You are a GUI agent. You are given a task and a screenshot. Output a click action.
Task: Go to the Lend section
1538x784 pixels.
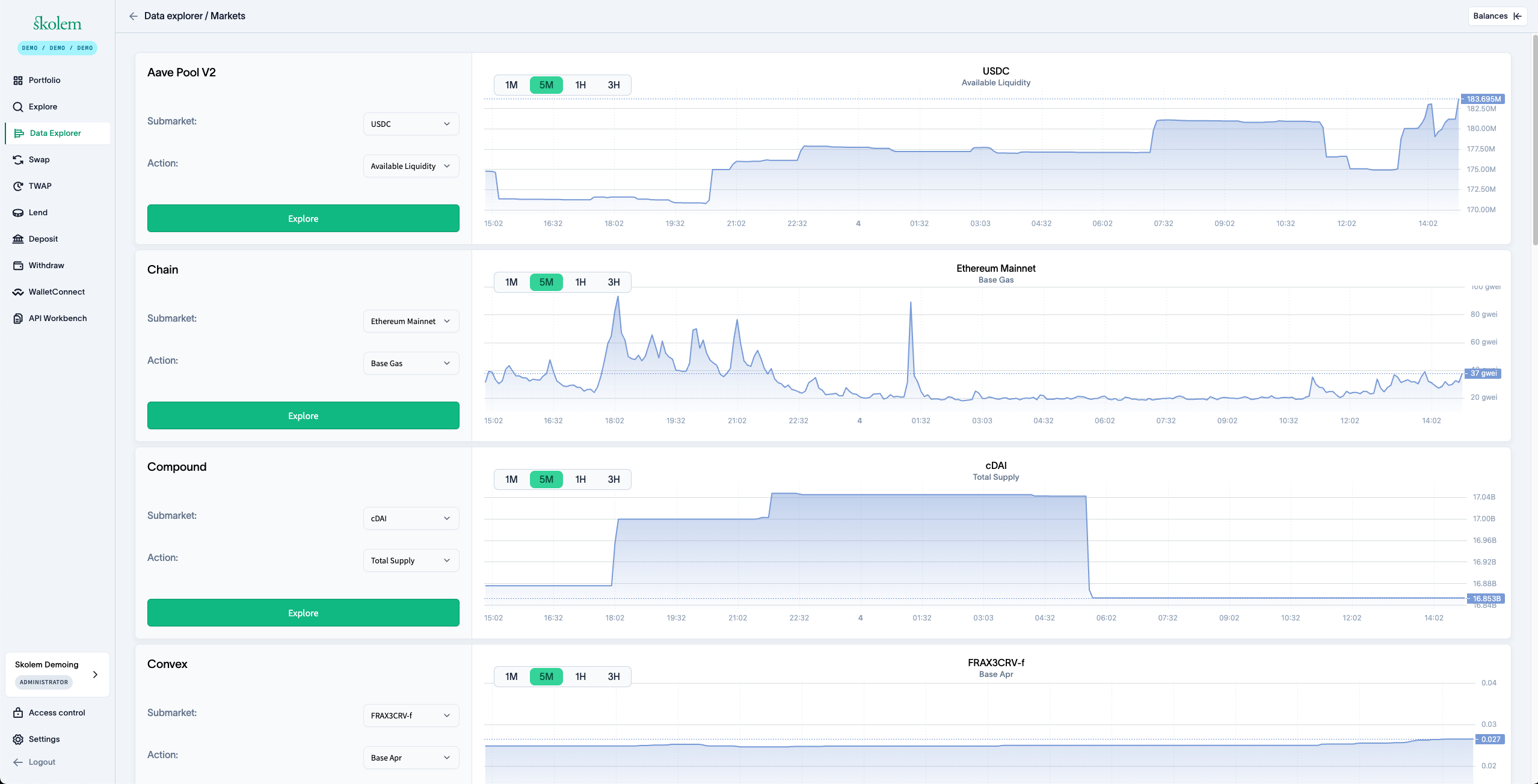38,212
